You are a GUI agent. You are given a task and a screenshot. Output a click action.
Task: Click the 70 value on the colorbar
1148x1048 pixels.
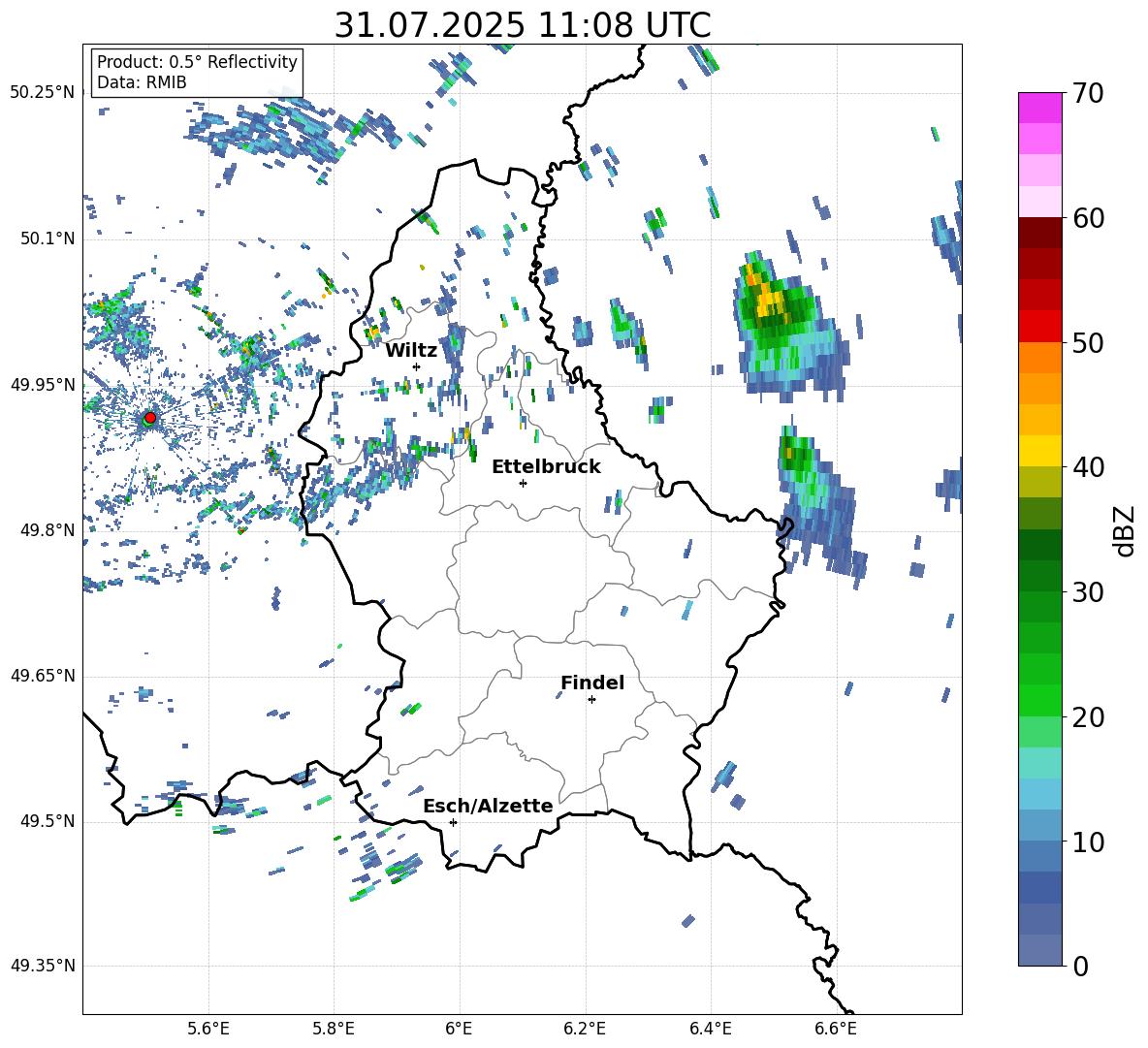[1087, 94]
